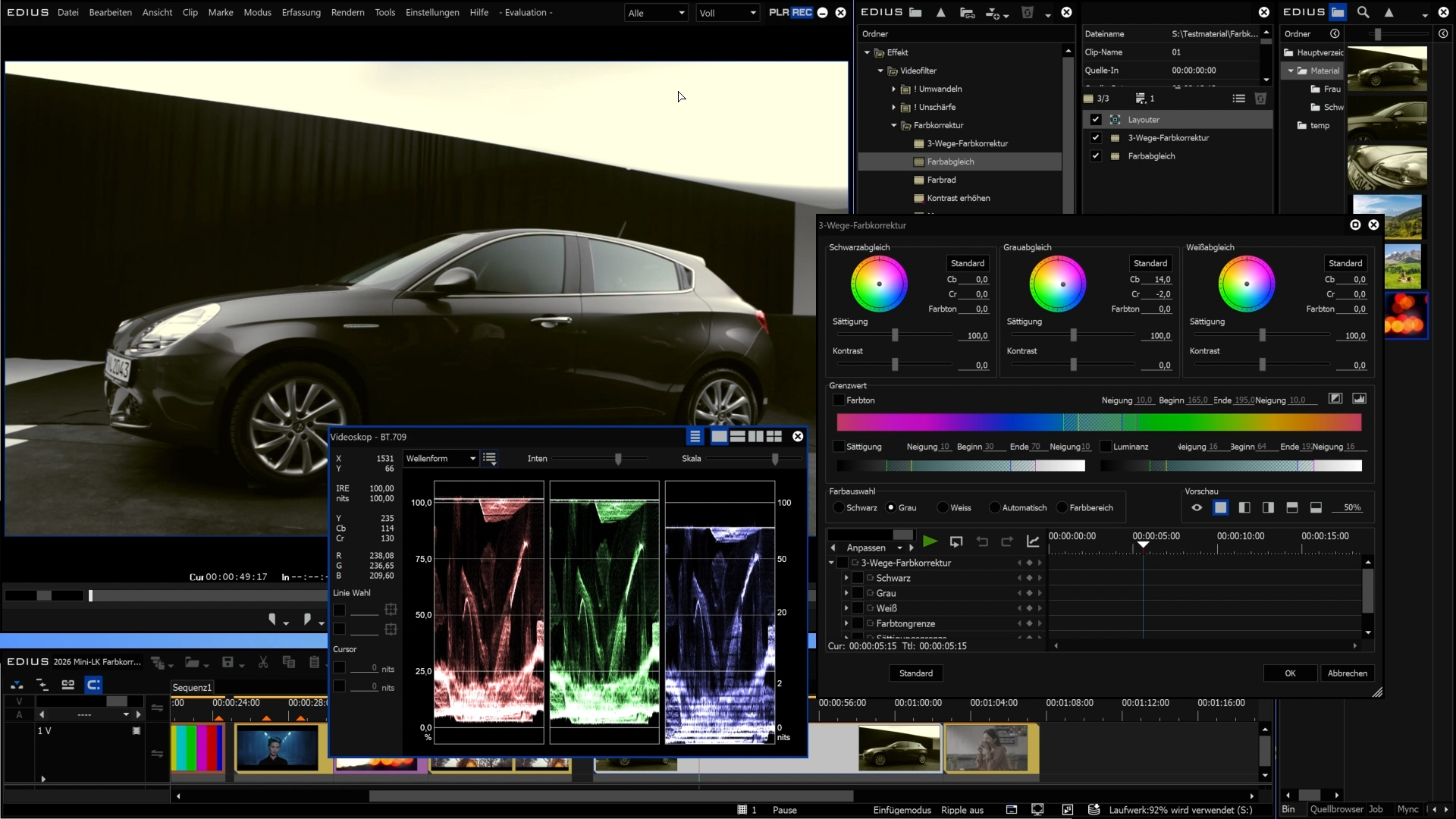Expand the Schwarz keyframe track

click(846, 579)
